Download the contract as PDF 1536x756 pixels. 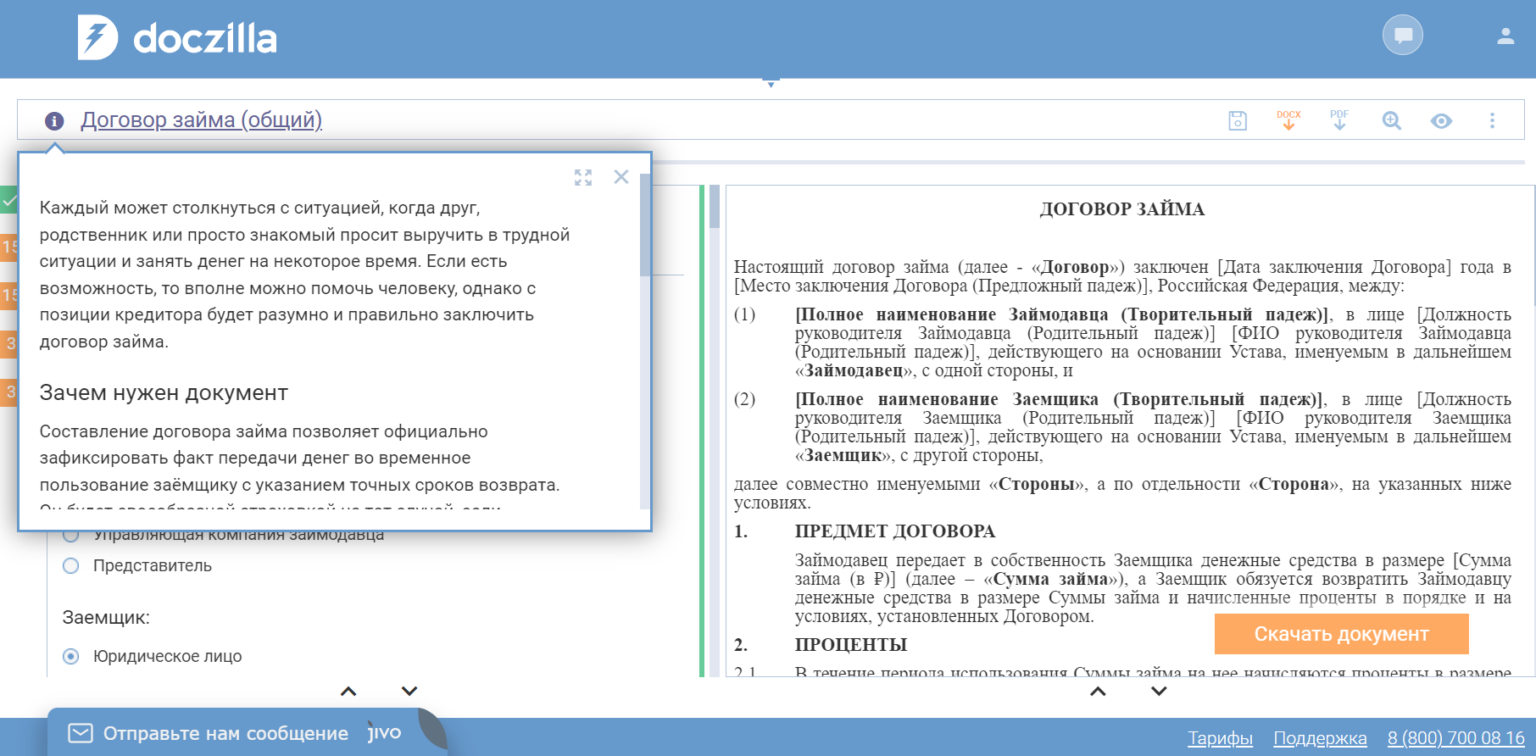(1339, 120)
